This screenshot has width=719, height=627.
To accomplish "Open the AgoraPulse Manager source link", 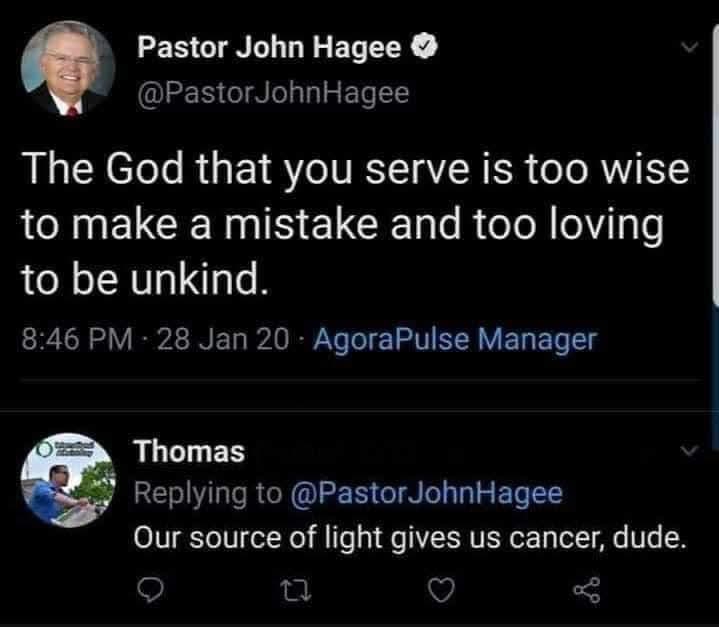I will click(455, 340).
